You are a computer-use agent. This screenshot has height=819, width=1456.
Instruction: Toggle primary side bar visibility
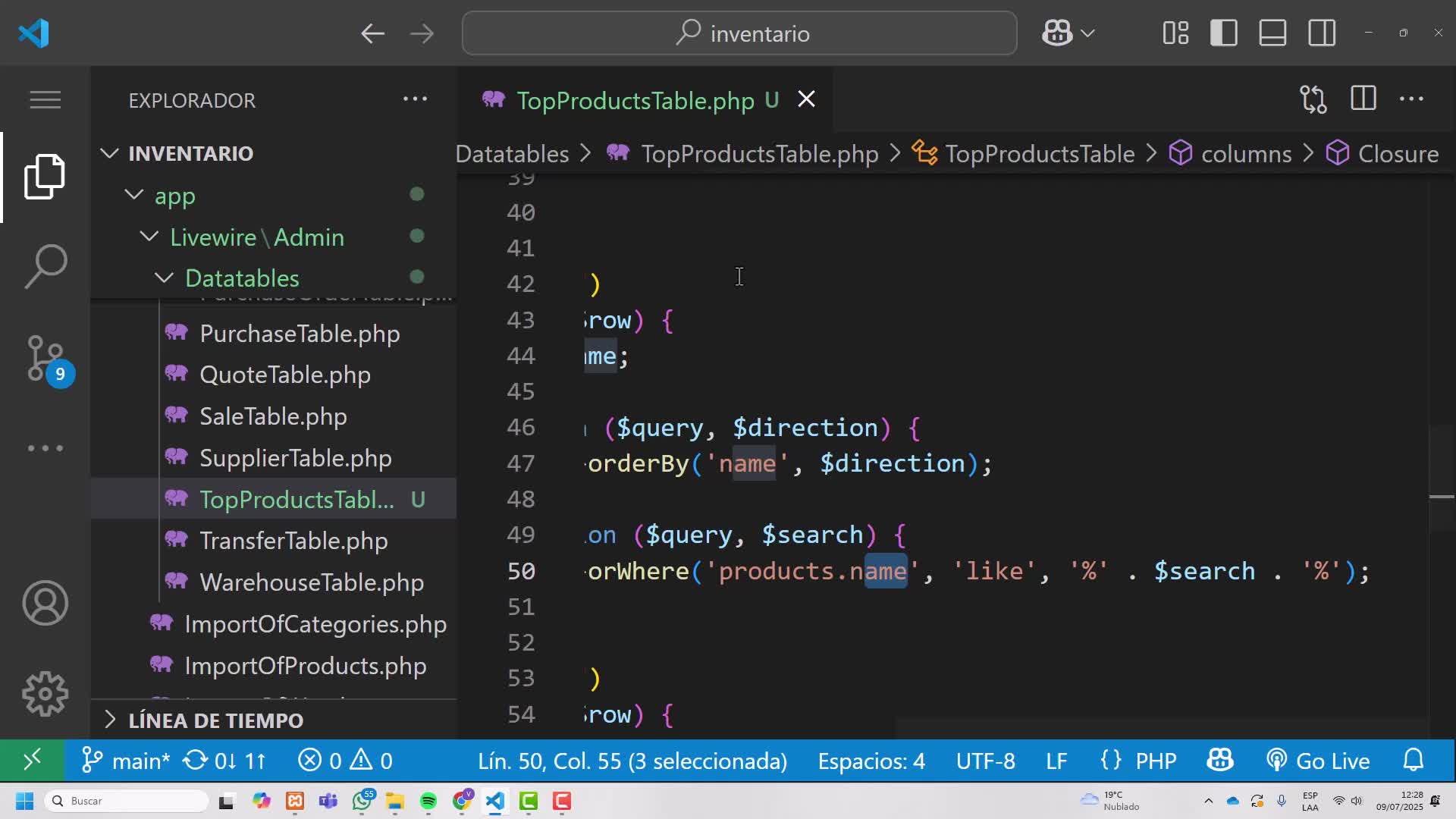tap(1224, 33)
